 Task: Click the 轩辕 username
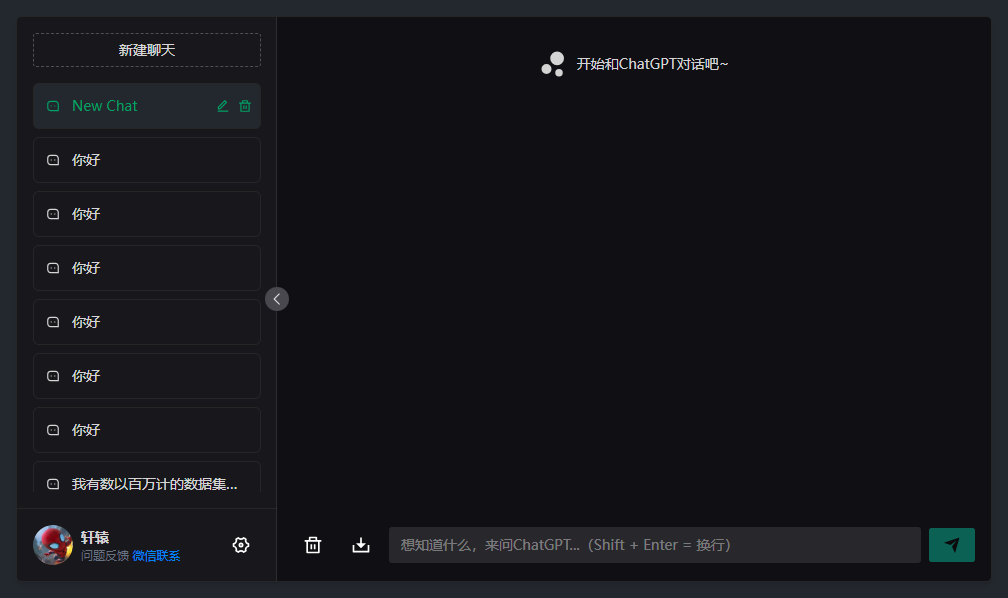pyautogui.click(x=95, y=537)
